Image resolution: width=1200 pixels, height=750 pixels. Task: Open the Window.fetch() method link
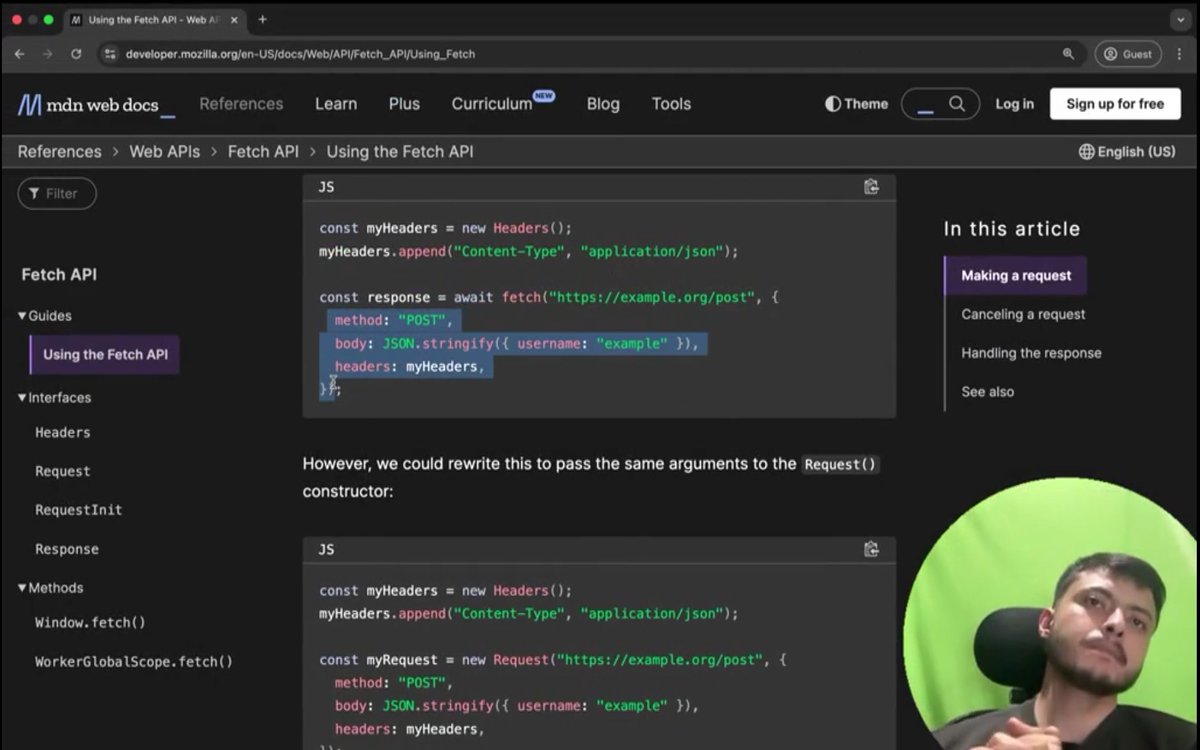pyautogui.click(x=90, y=623)
